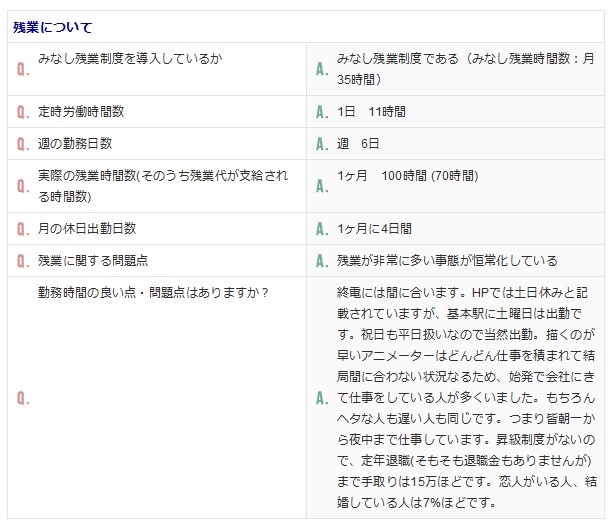Click the 1ヶ月 100時間 (70時間) answer
The height and width of the screenshot is (528, 615).
coord(408,176)
